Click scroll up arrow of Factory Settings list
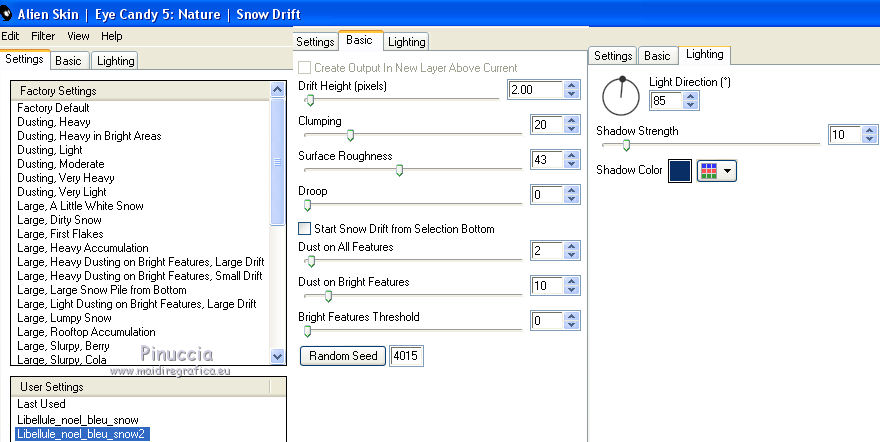The width and height of the screenshot is (880, 442). click(277, 90)
